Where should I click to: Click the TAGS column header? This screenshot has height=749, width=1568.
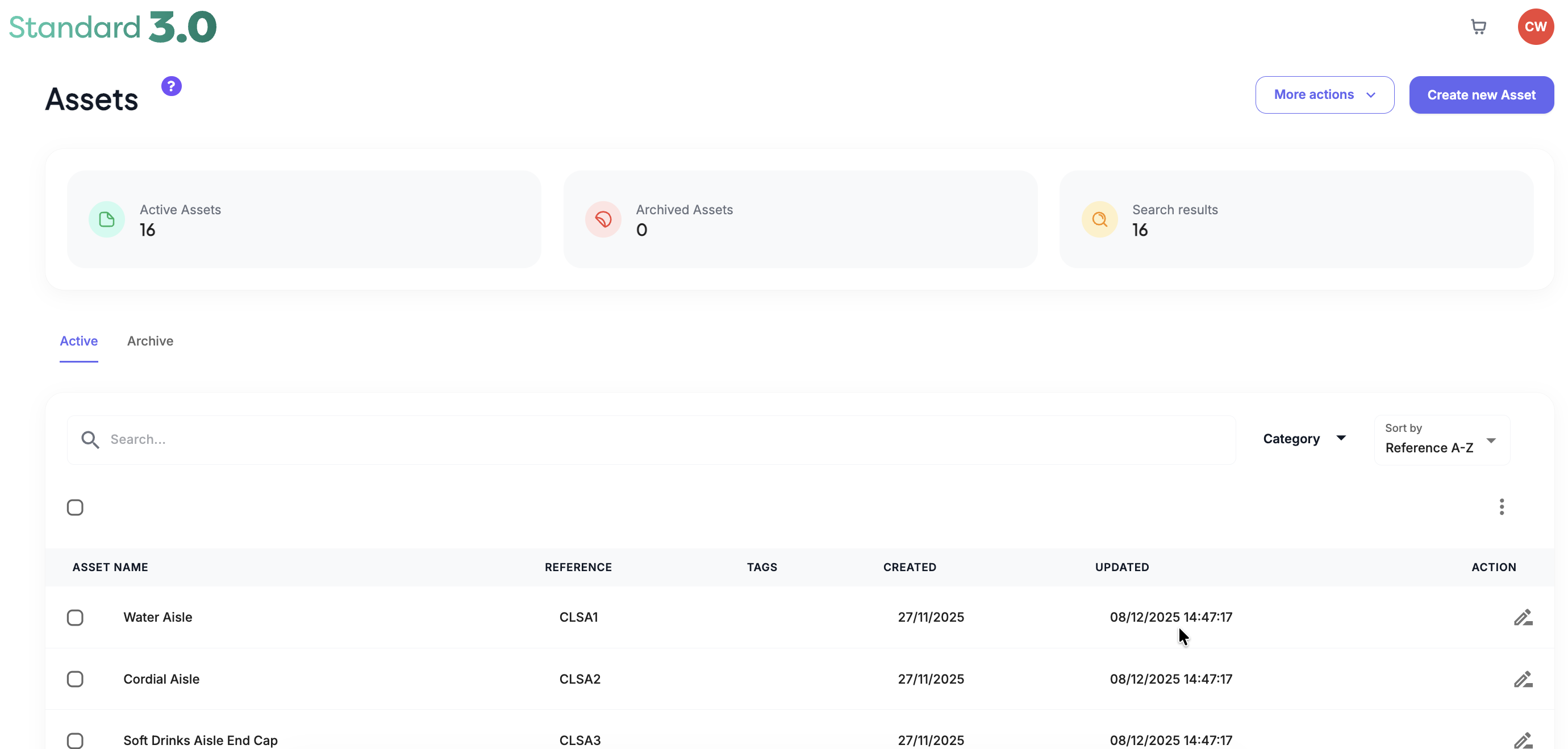(762, 567)
